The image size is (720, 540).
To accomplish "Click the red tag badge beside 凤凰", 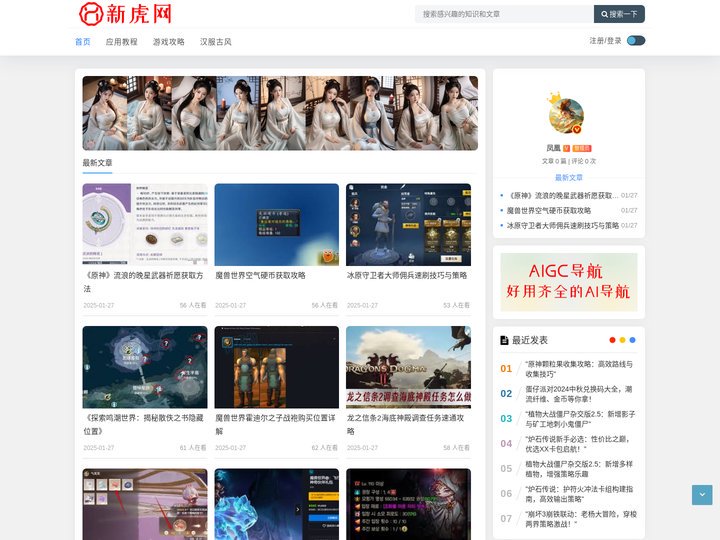I will point(582,148).
